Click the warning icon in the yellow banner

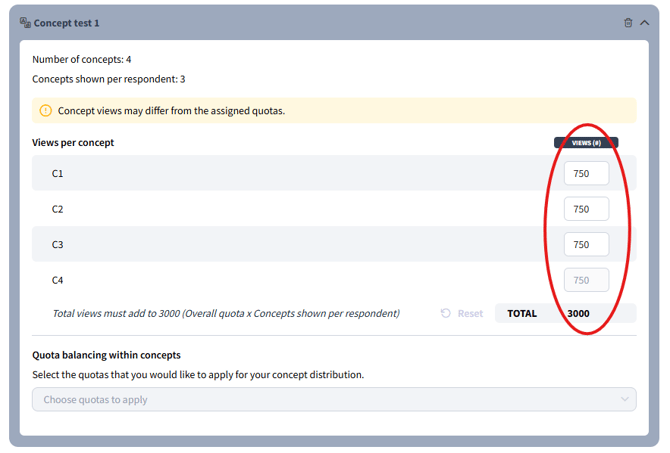coord(46,110)
